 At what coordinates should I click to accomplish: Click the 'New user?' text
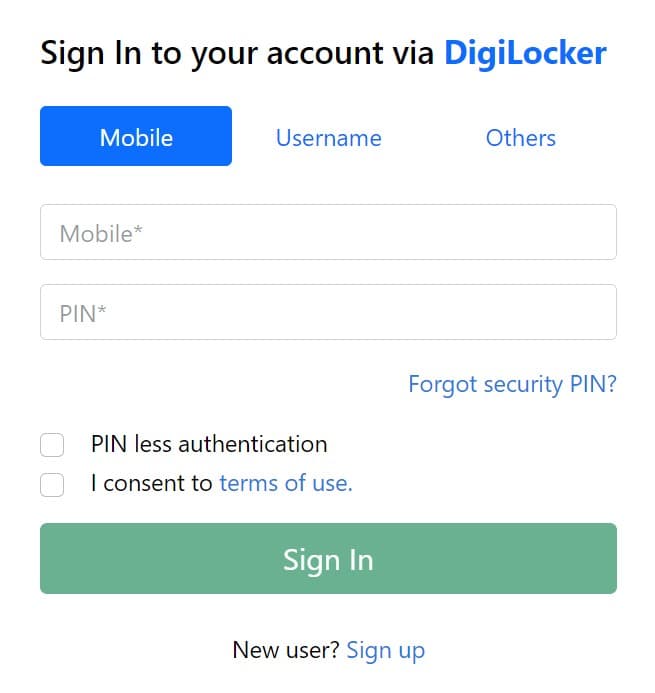(x=285, y=650)
